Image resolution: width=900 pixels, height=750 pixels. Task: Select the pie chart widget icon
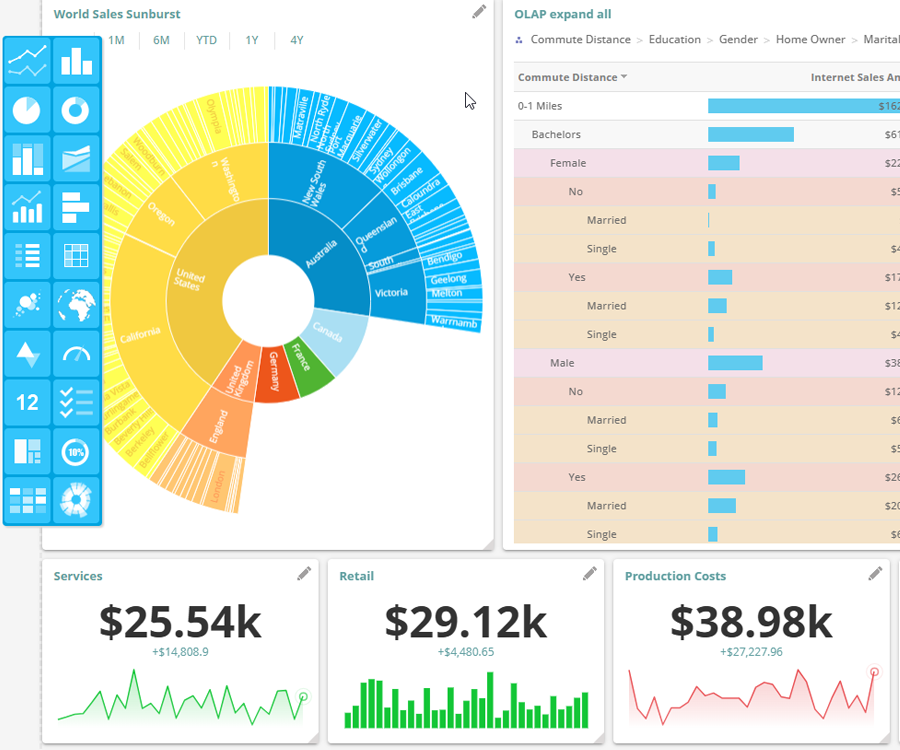(27, 110)
